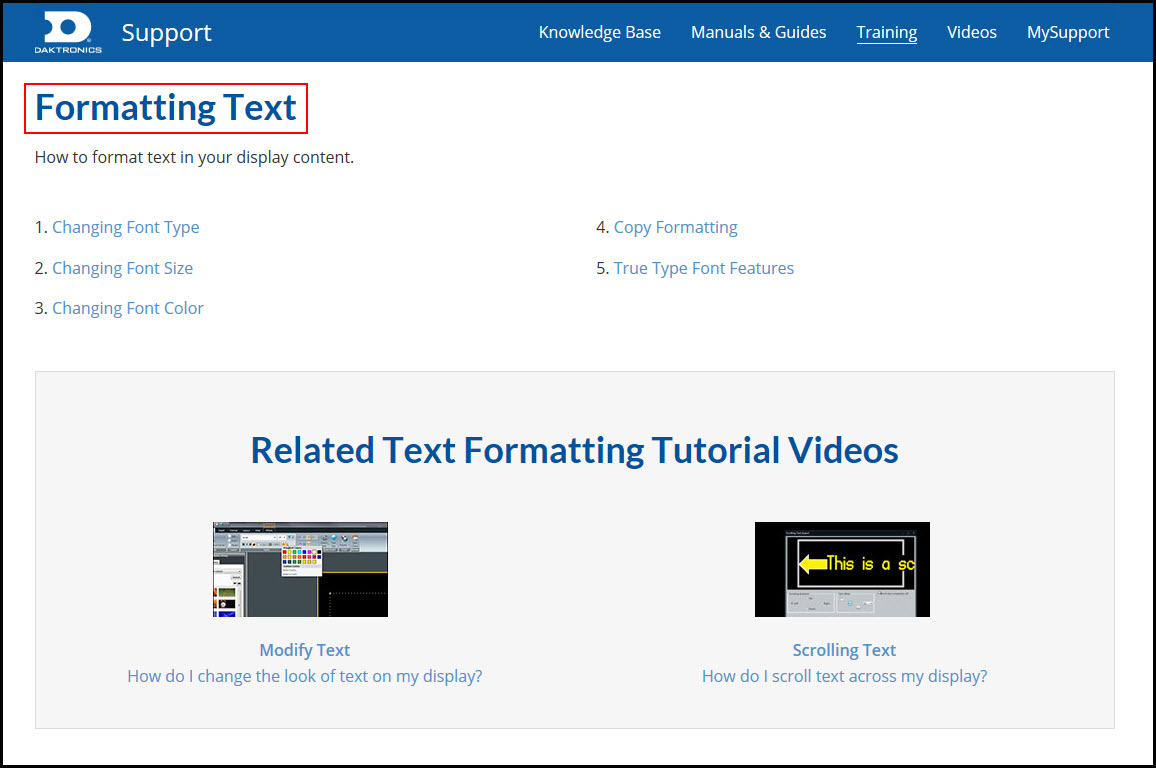This screenshot has width=1156, height=768.
Task: Click the Scrolling Text video thumbnail
Action: (842, 568)
